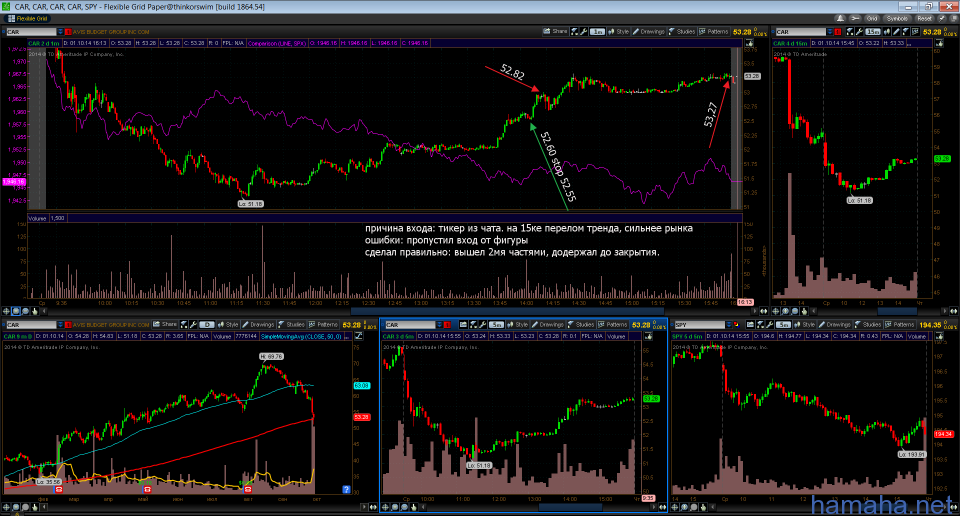960x516 pixels.
Task: Open the wrench settings icon in top chart
Action: point(583,31)
